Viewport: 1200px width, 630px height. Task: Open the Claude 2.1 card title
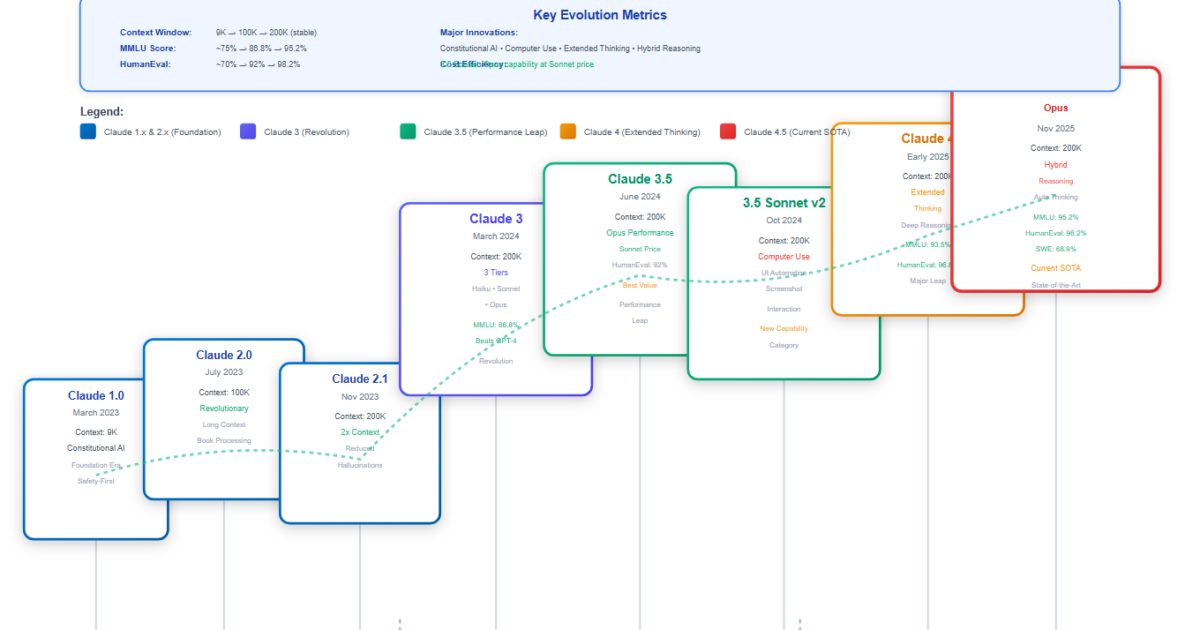359,379
